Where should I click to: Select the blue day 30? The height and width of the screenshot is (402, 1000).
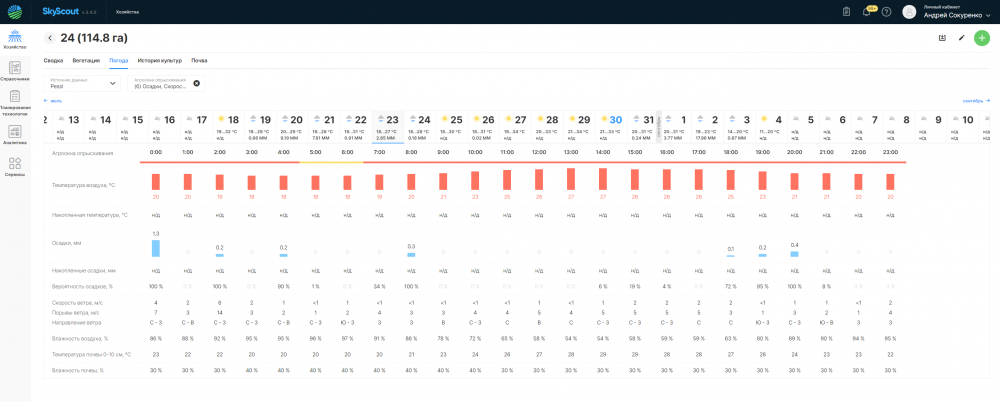pyautogui.click(x=611, y=127)
